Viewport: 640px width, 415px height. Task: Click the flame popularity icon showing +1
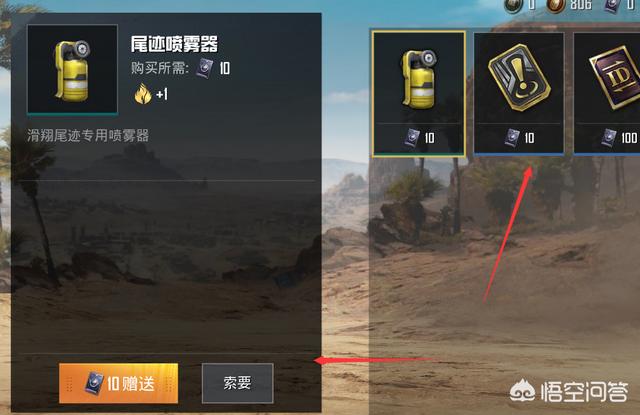(143, 94)
